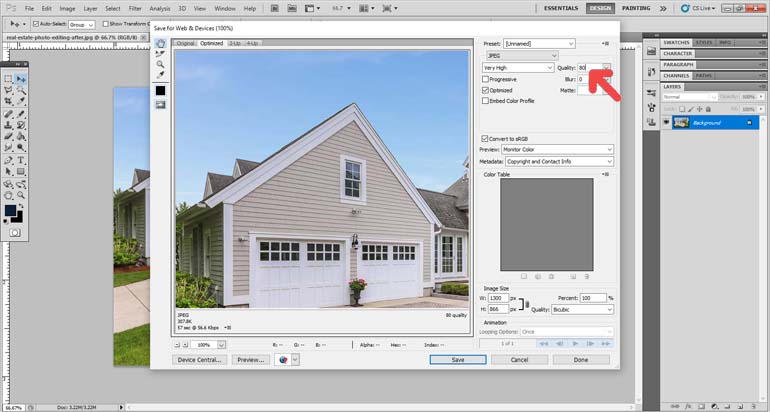The width and height of the screenshot is (770, 412).
Task: Open the Preview Monitor Color dropdown
Action: [x=557, y=149]
